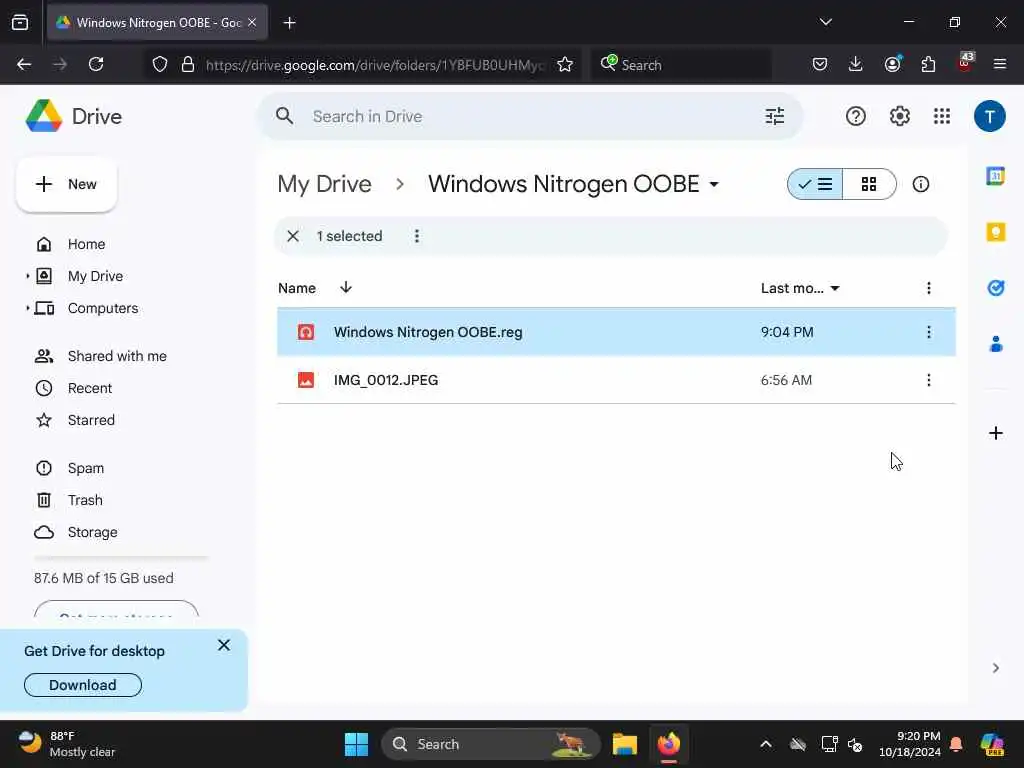Dismiss Get Drive for desktop banner
The height and width of the screenshot is (768, 1024).
[224, 645]
